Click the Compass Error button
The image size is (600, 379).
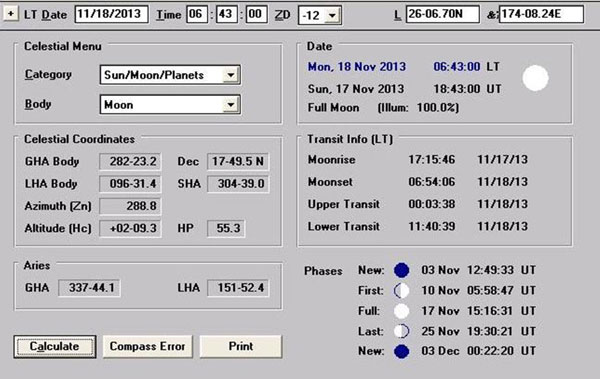(147, 347)
